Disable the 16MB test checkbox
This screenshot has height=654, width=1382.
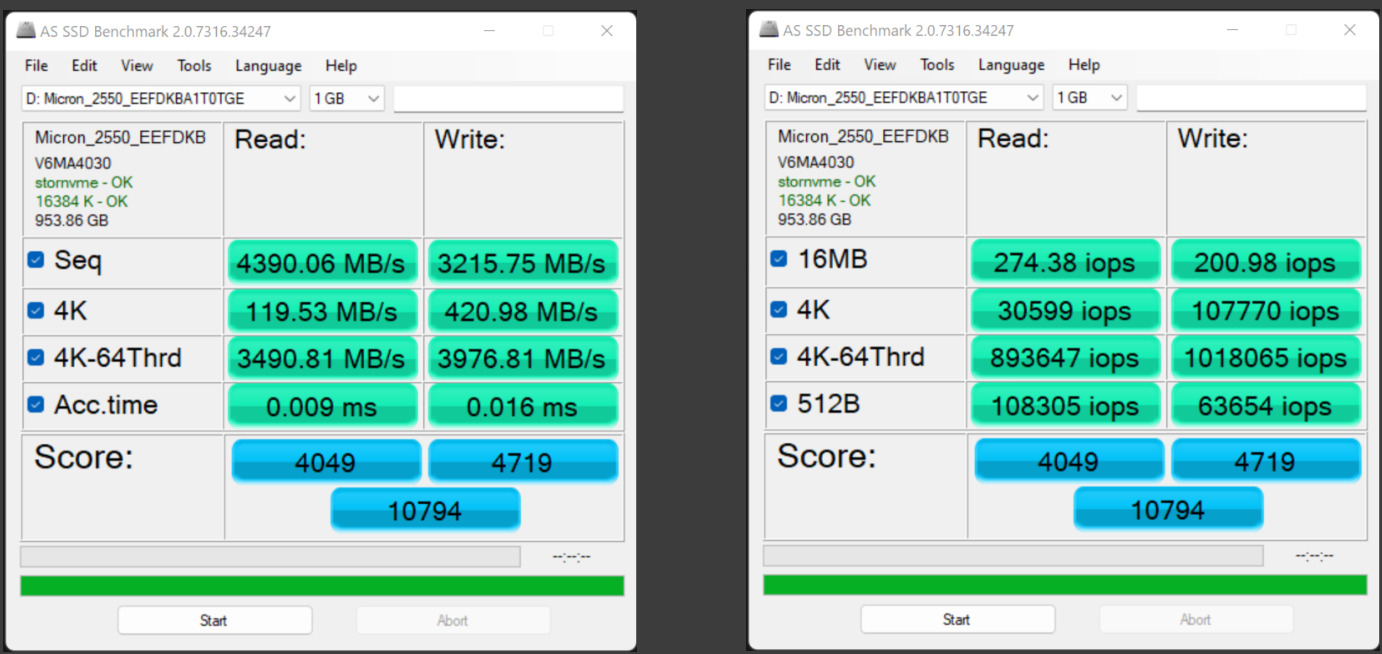pyautogui.click(x=779, y=259)
